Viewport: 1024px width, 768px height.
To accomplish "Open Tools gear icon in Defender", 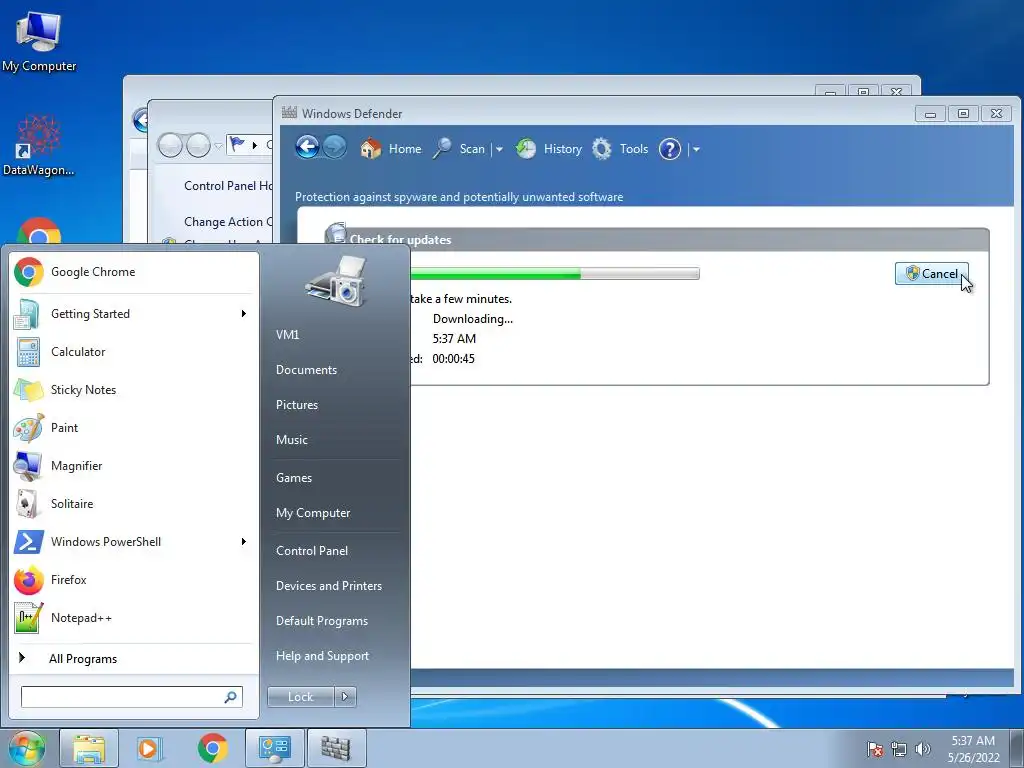I will pos(601,149).
